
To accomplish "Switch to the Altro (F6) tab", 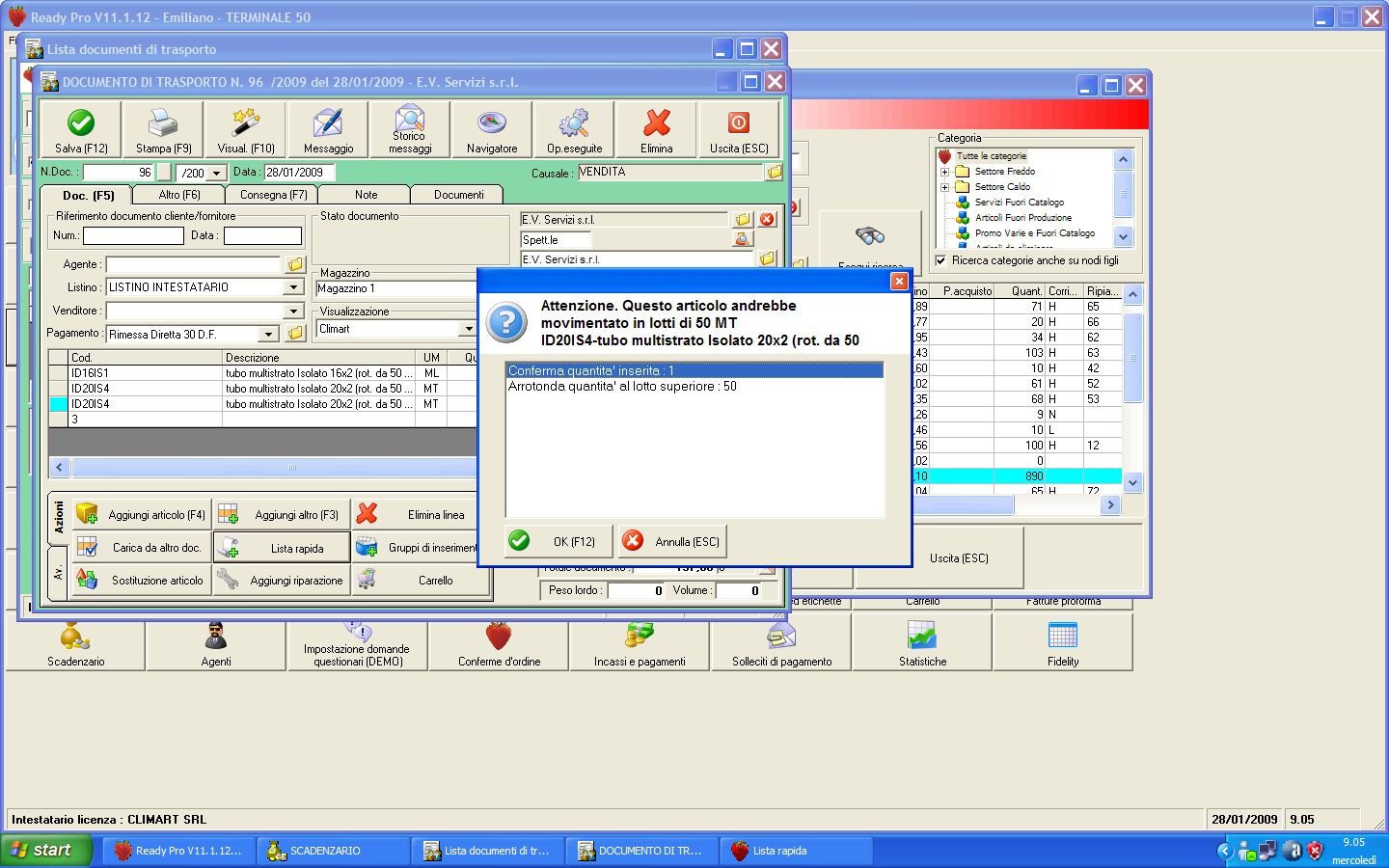I will pyautogui.click(x=179, y=195).
